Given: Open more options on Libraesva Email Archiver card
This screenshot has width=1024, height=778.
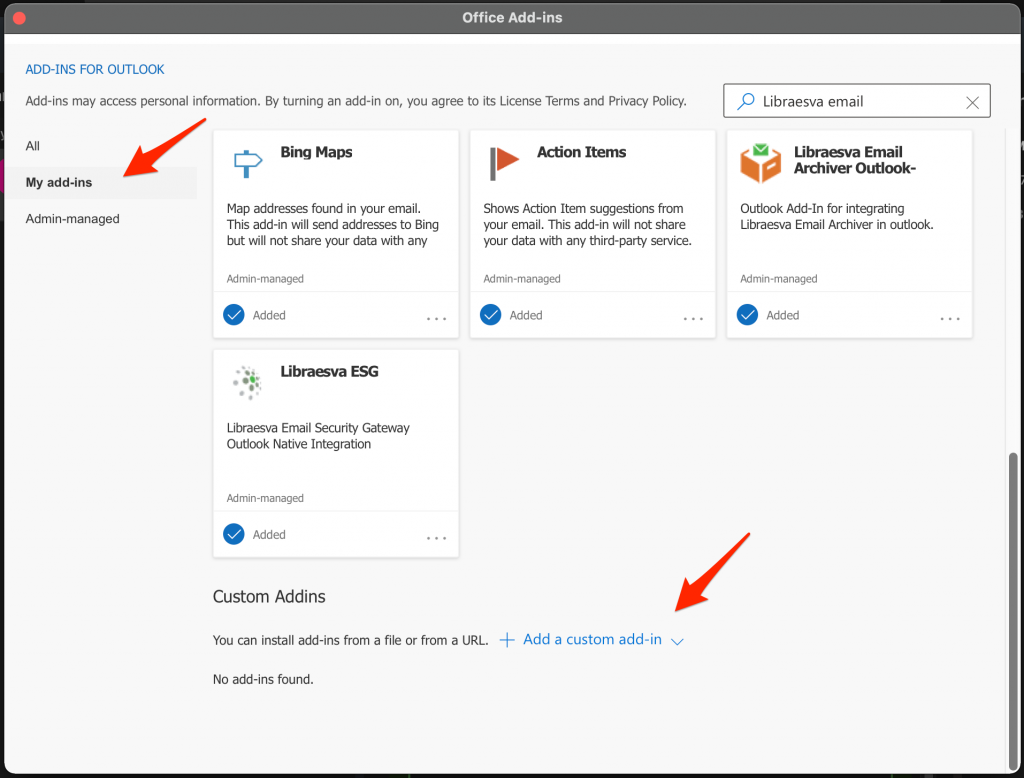Looking at the screenshot, I should [950, 319].
